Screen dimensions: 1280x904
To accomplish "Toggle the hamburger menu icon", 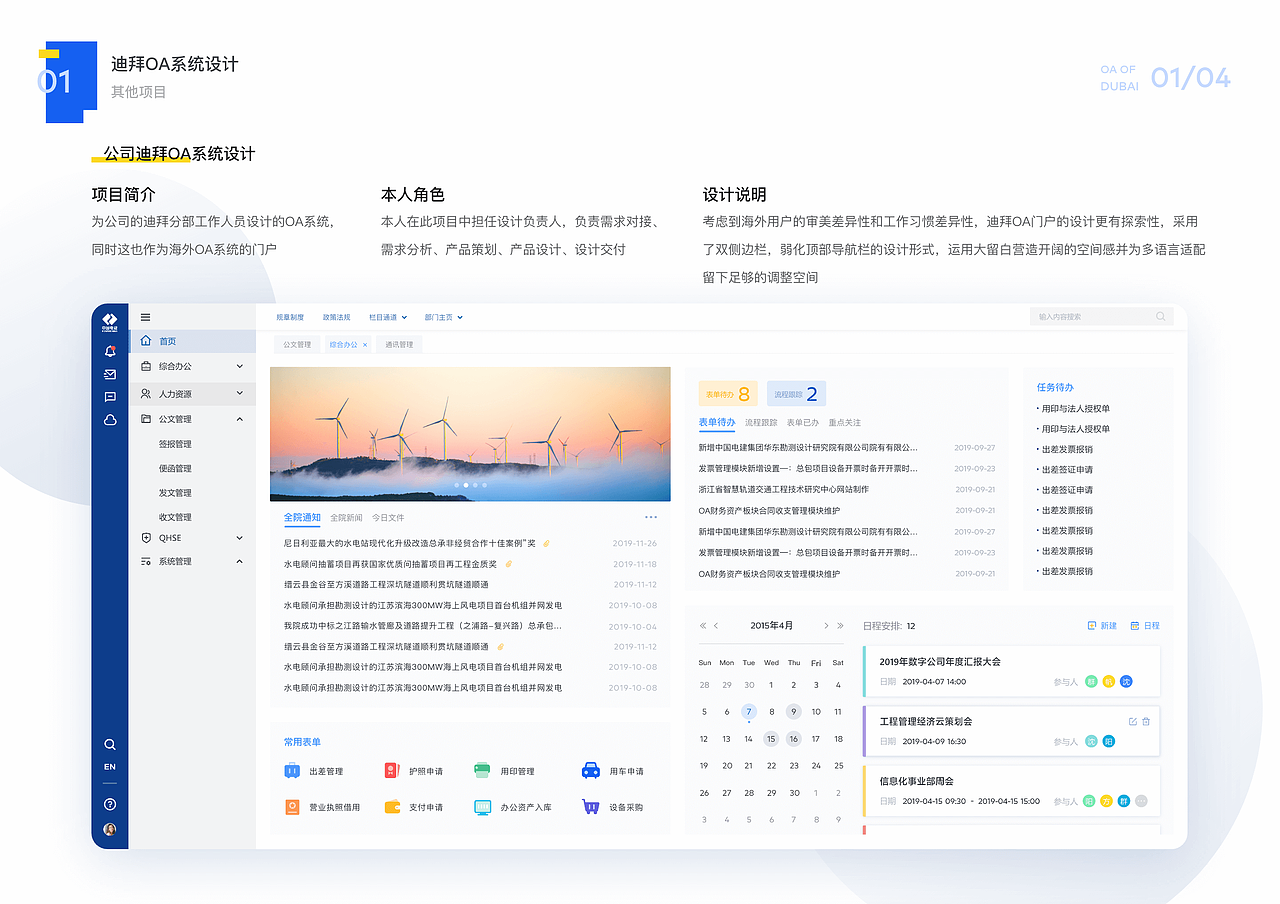I will coord(145,316).
